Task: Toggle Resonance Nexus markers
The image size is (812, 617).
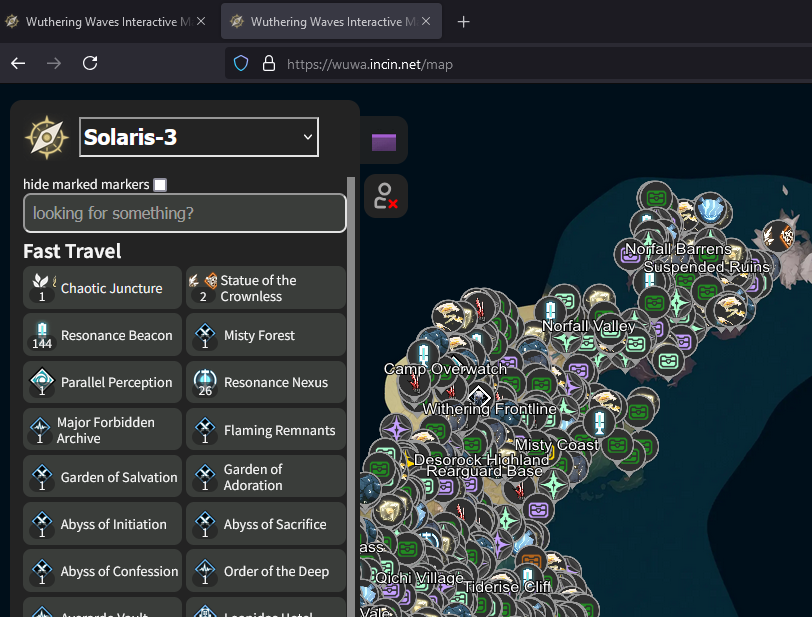Action: coord(266,382)
